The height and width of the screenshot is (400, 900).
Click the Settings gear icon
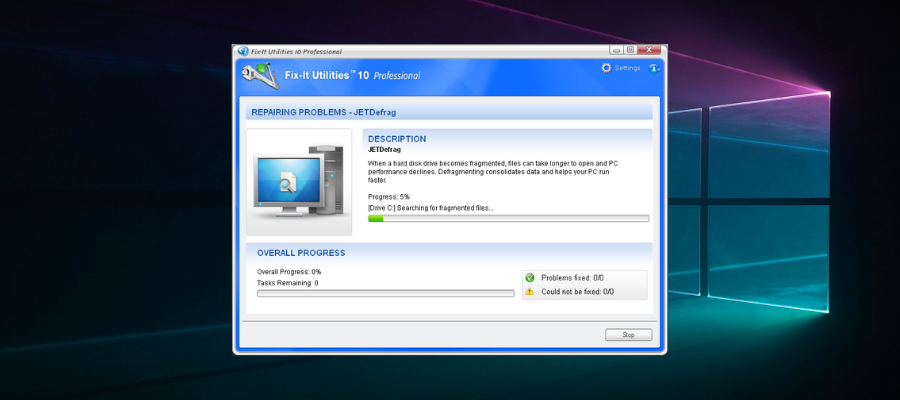pos(606,68)
